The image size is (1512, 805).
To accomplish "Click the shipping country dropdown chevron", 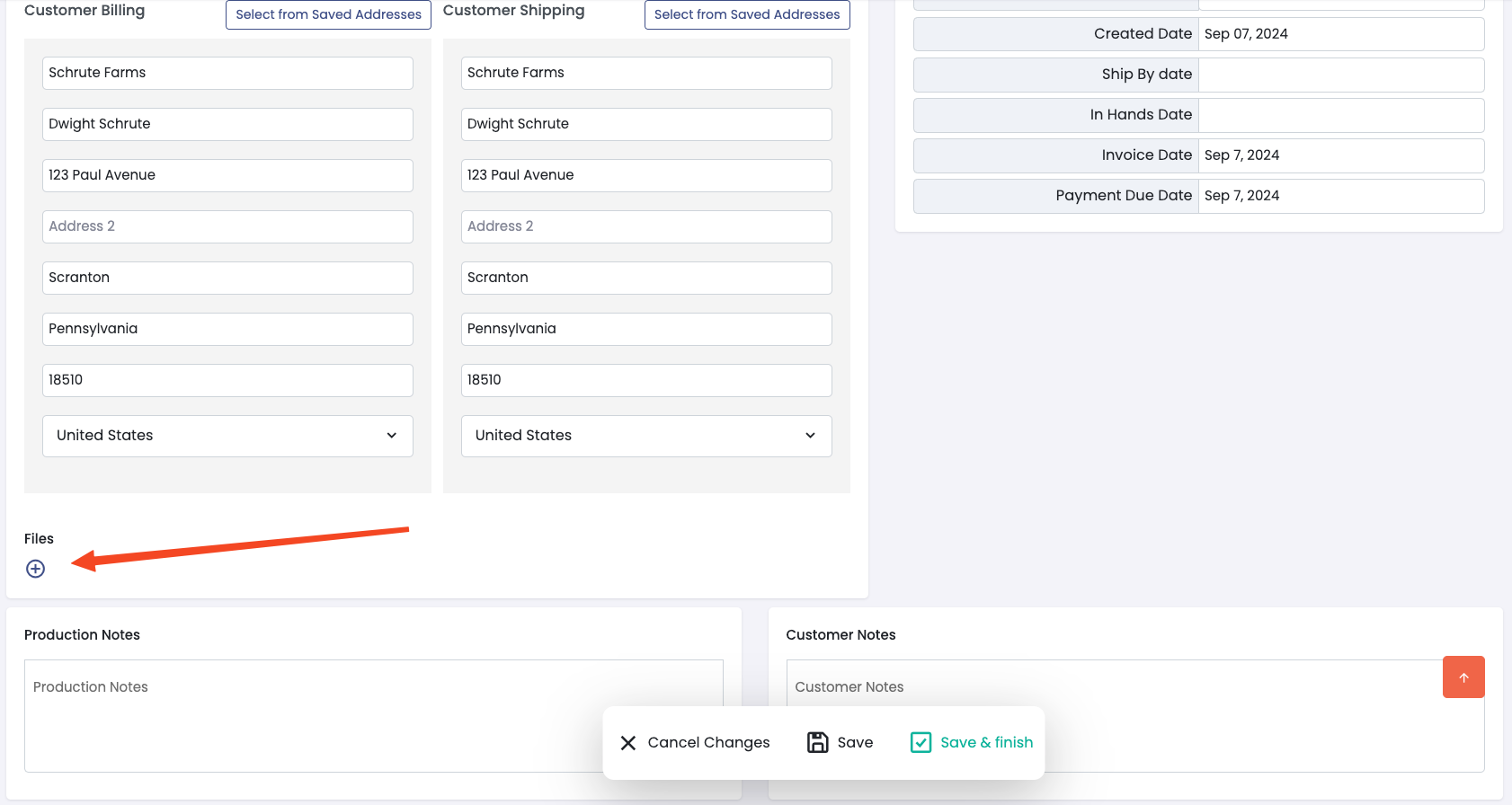I will (811, 436).
